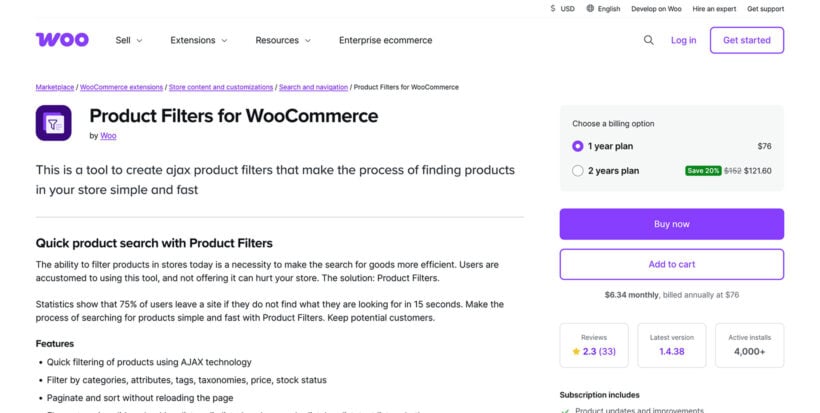Go to the Marketplace breadcrumb
The height and width of the screenshot is (413, 820).
tap(55, 87)
